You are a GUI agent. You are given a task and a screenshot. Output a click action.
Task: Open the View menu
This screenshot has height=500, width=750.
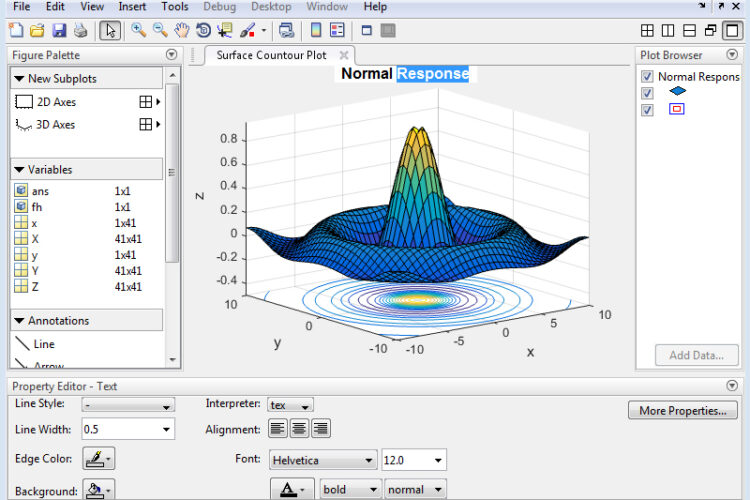pos(92,7)
